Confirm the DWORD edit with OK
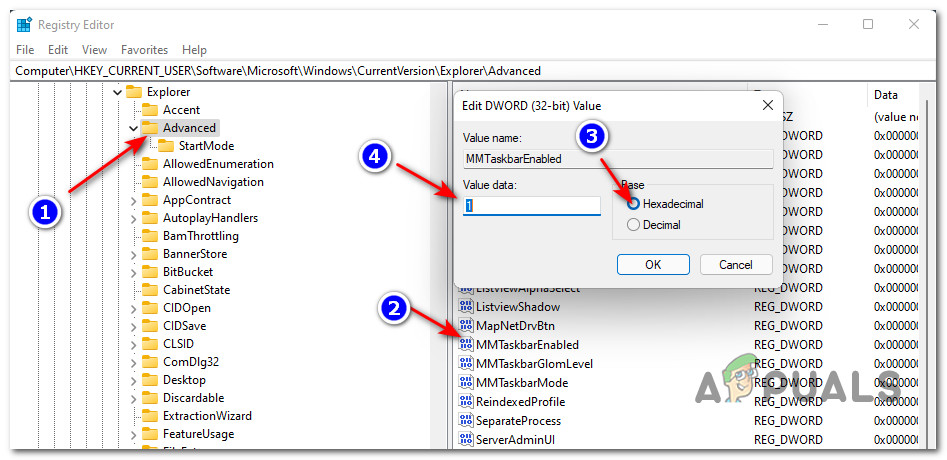 (x=653, y=264)
